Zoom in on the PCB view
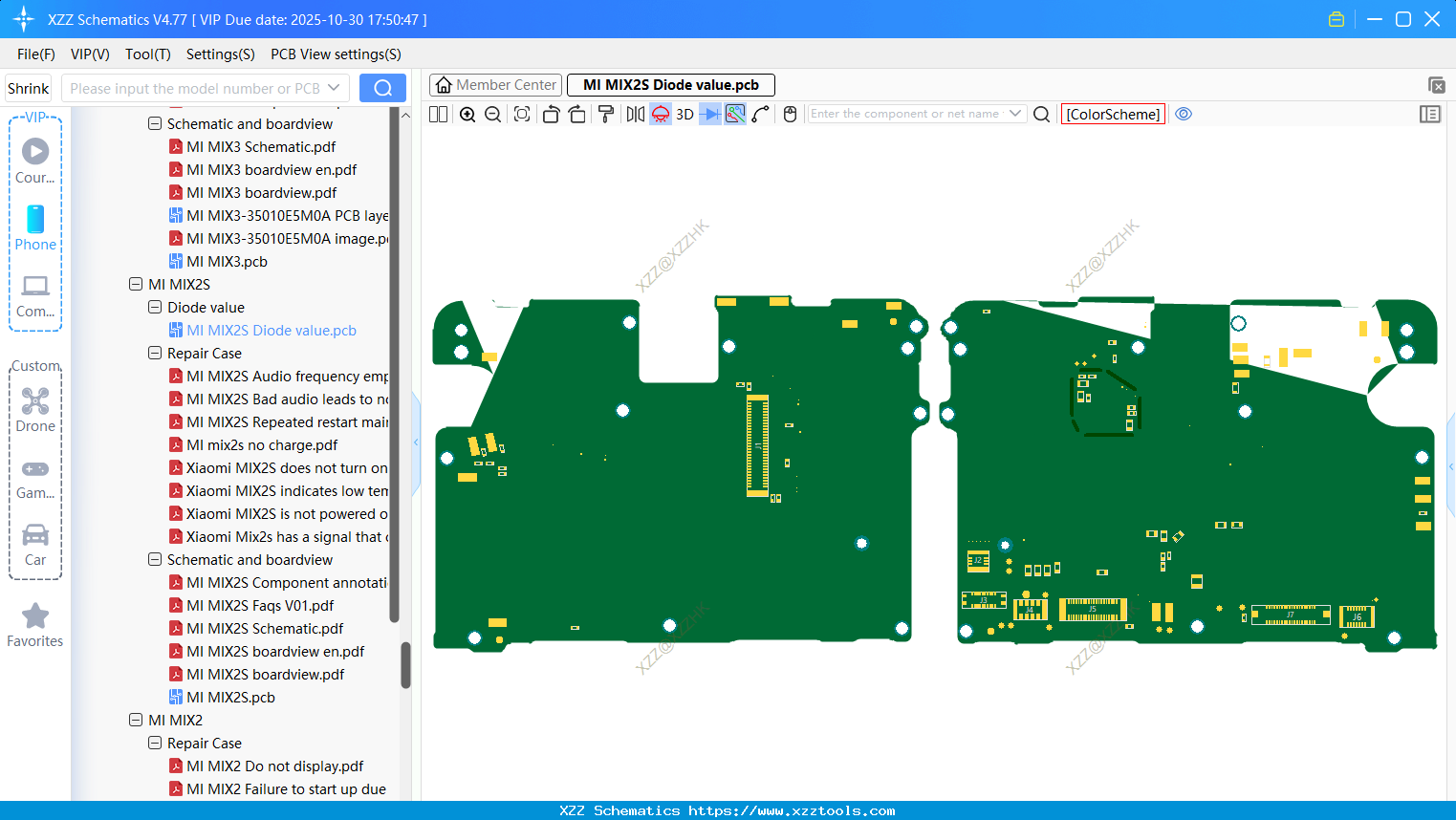1456x820 pixels. 467,115
